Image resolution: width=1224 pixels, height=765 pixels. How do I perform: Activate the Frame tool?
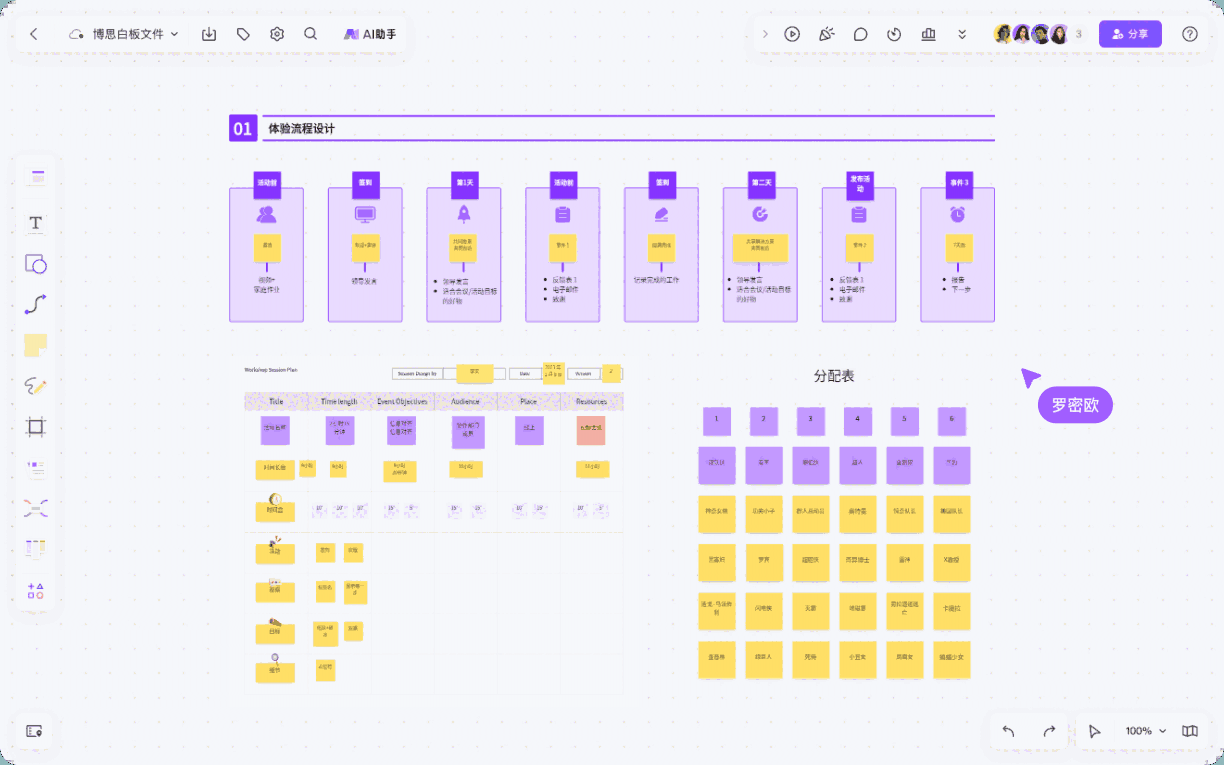[35, 427]
